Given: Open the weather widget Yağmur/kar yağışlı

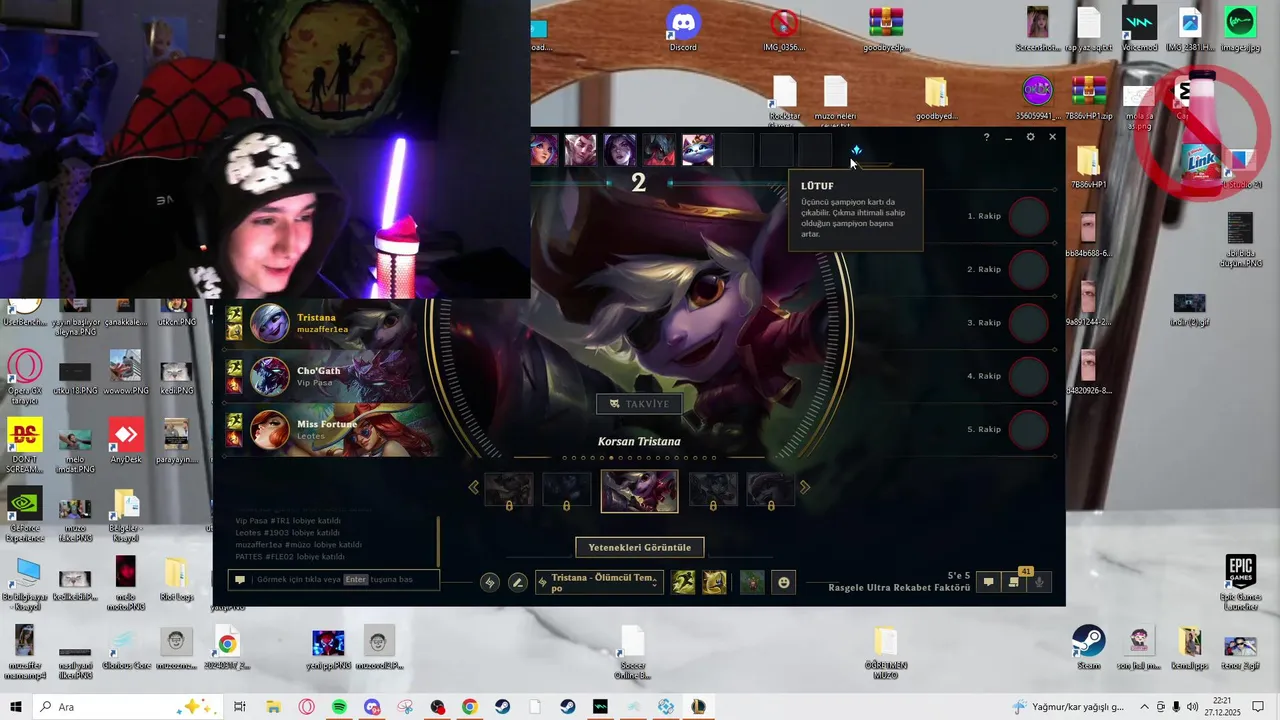Looking at the screenshot, I should pyautogui.click(x=1069, y=707).
